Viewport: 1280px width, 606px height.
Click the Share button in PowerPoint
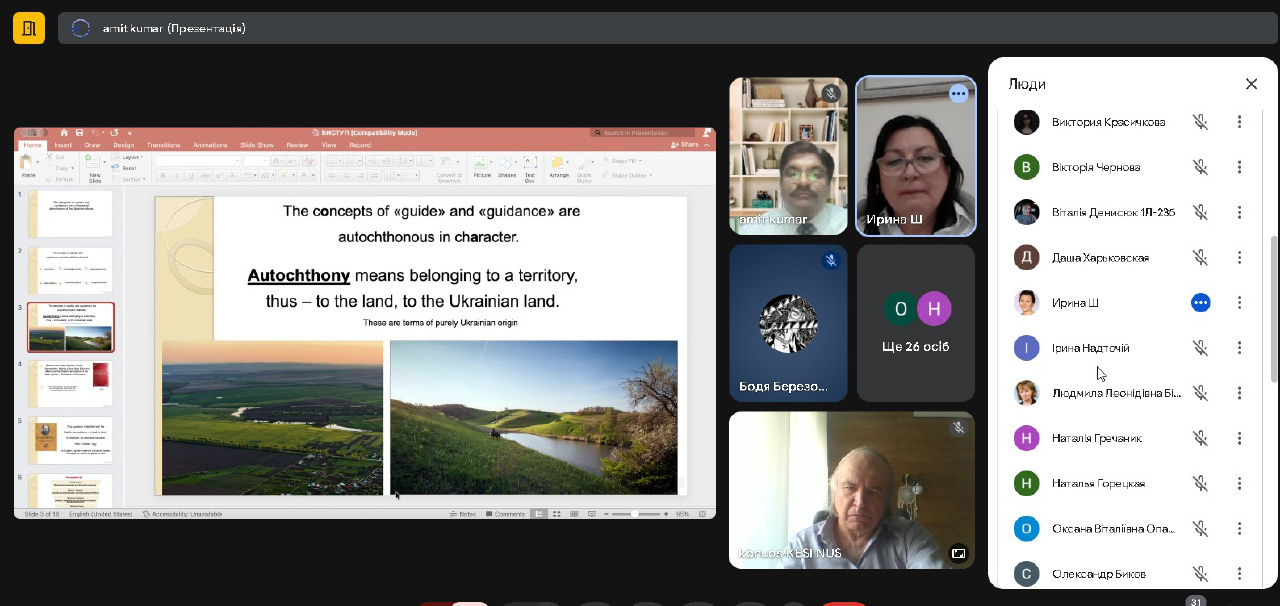point(685,145)
